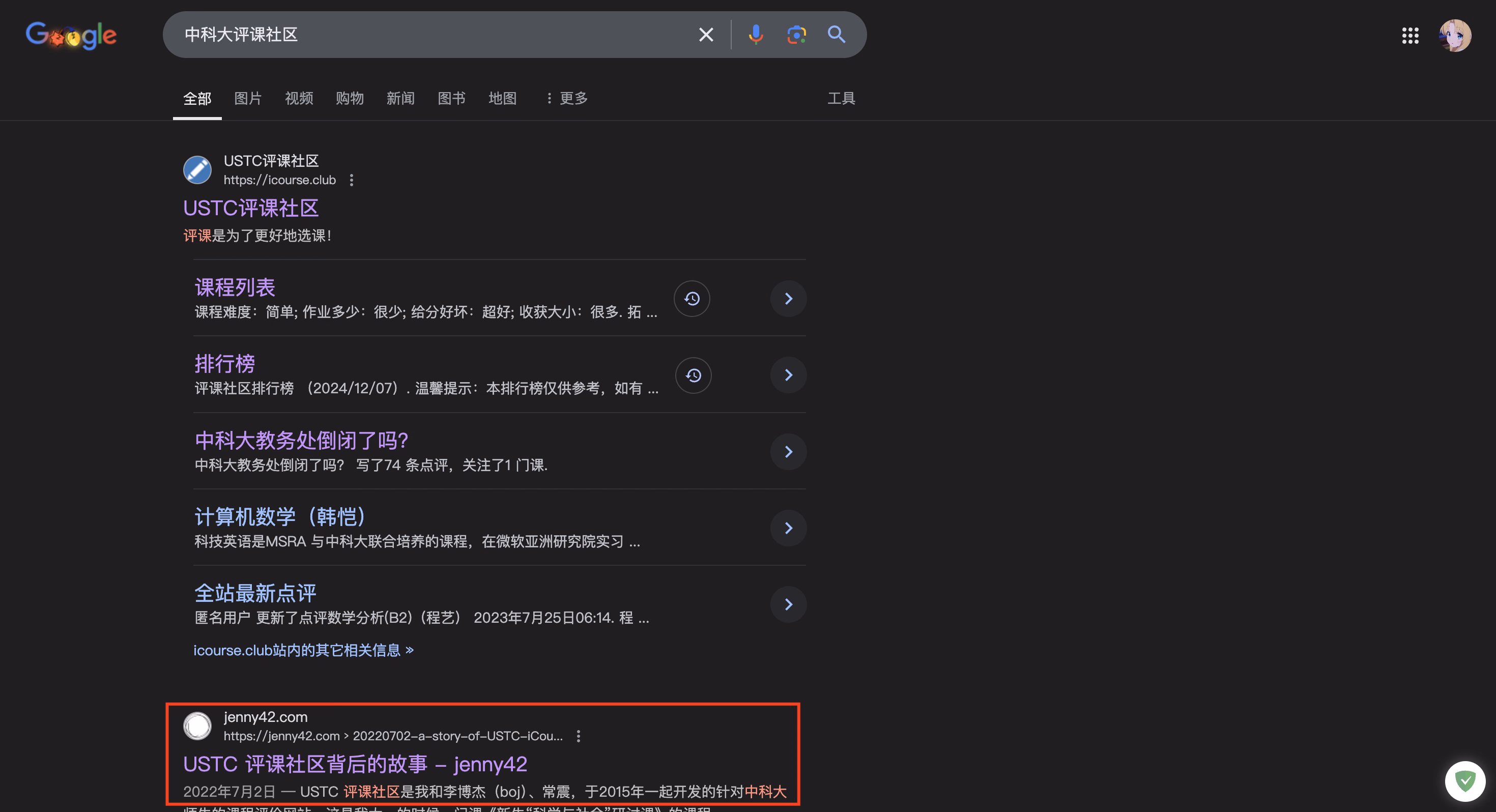Image resolution: width=1496 pixels, height=812 pixels.
Task: Switch to the 图片 tab
Action: (248, 98)
